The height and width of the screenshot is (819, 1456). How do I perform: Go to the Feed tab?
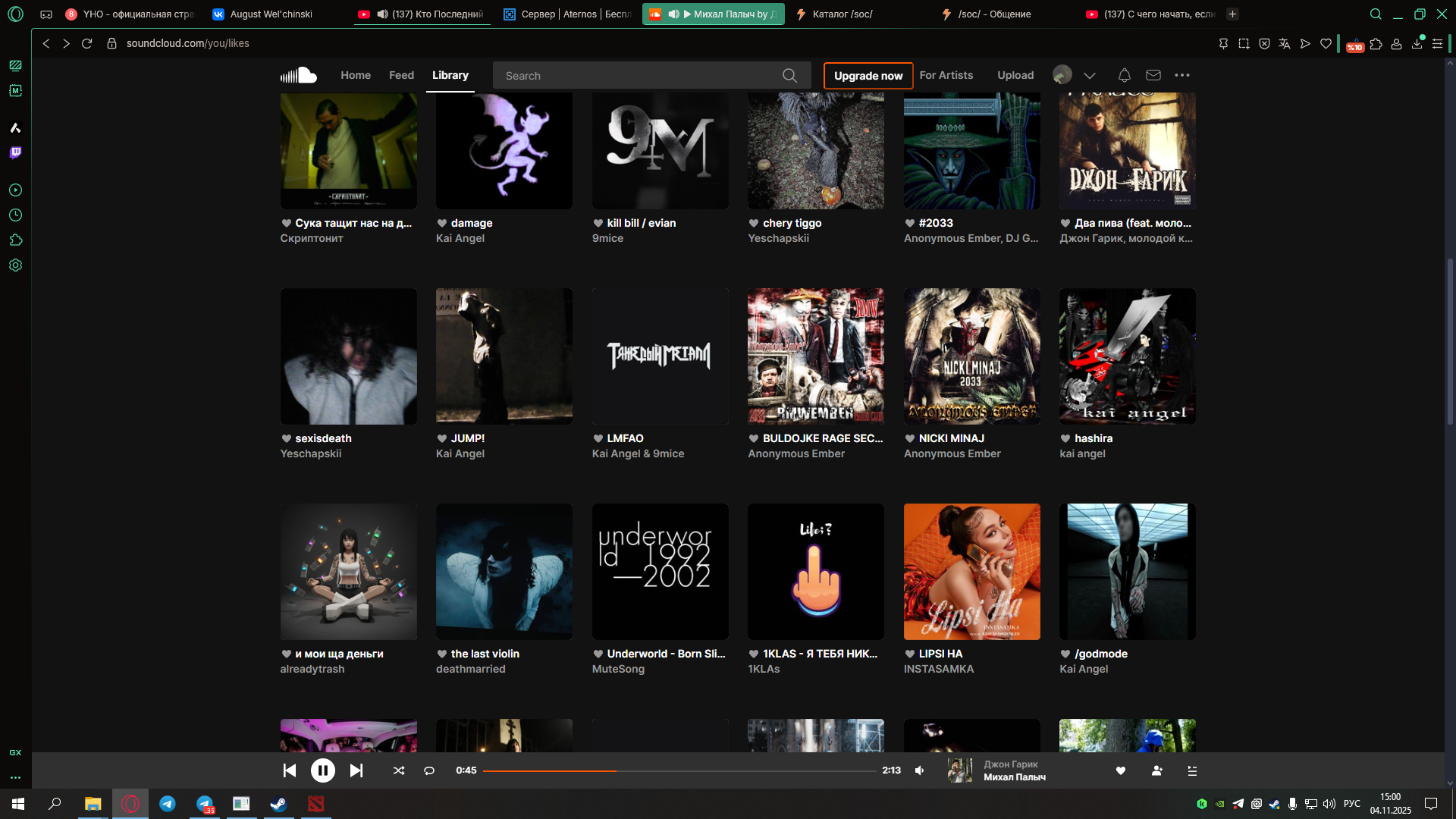point(401,75)
